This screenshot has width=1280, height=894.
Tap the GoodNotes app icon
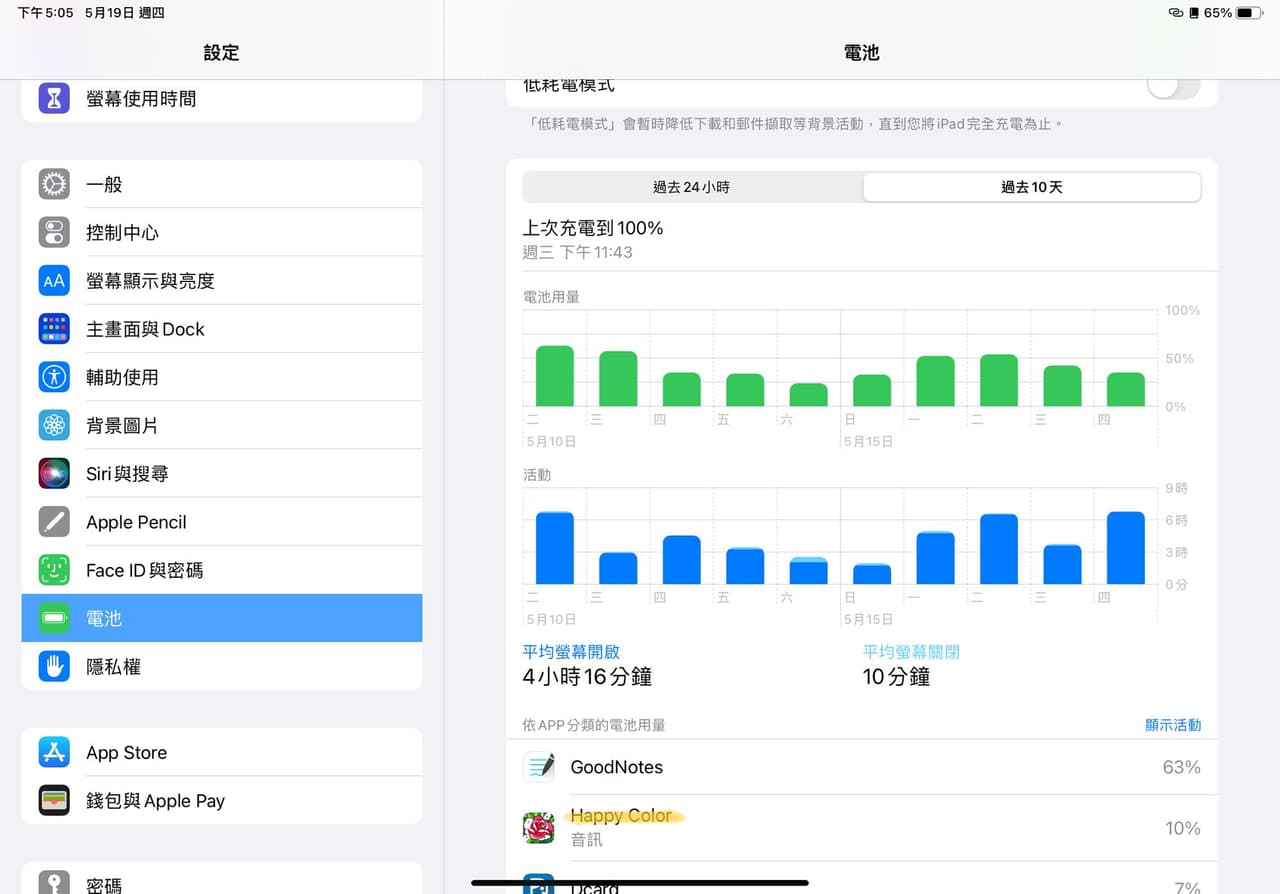pyautogui.click(x=539, y=767)
